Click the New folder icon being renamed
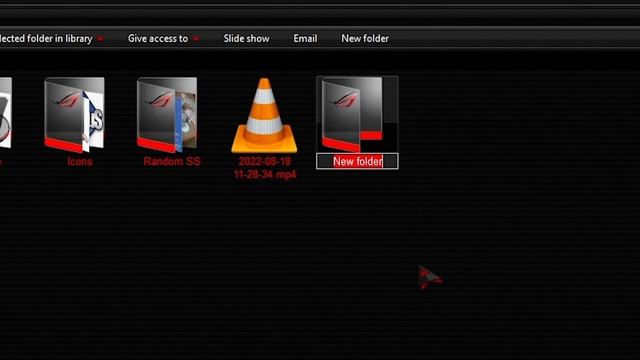 [353, 114]
